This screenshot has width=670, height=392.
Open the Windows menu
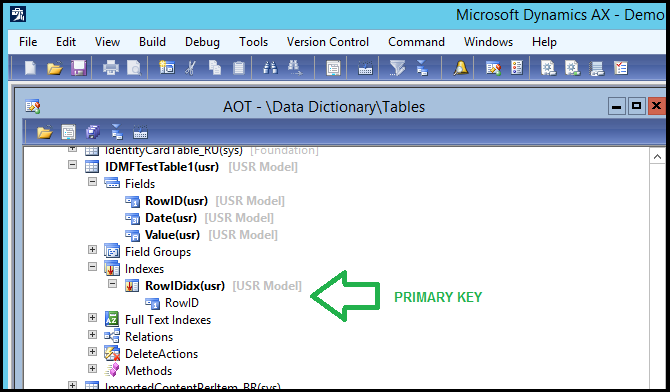click(488, 42)
